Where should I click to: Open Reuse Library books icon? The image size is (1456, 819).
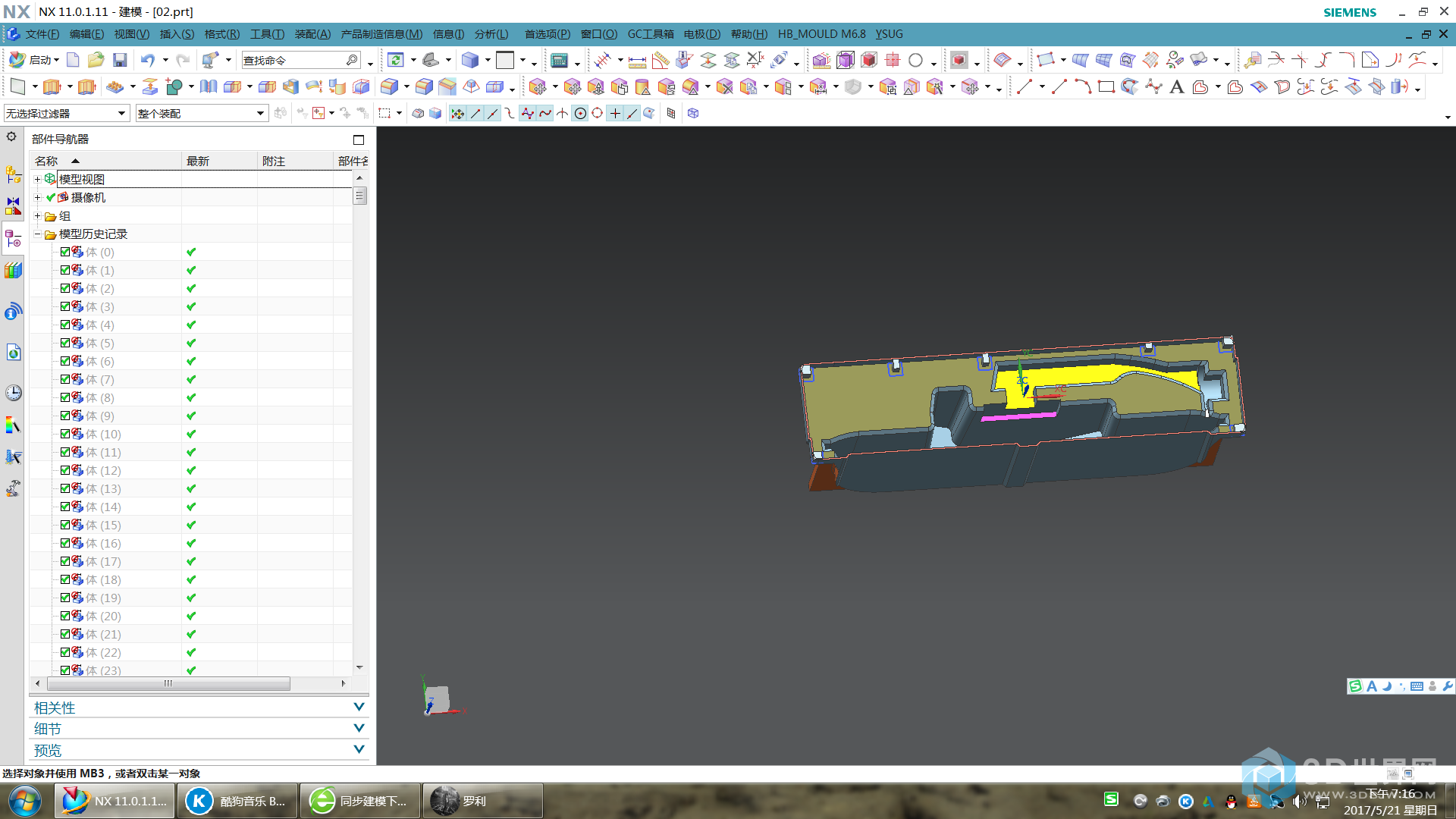[x=13, y=271]
